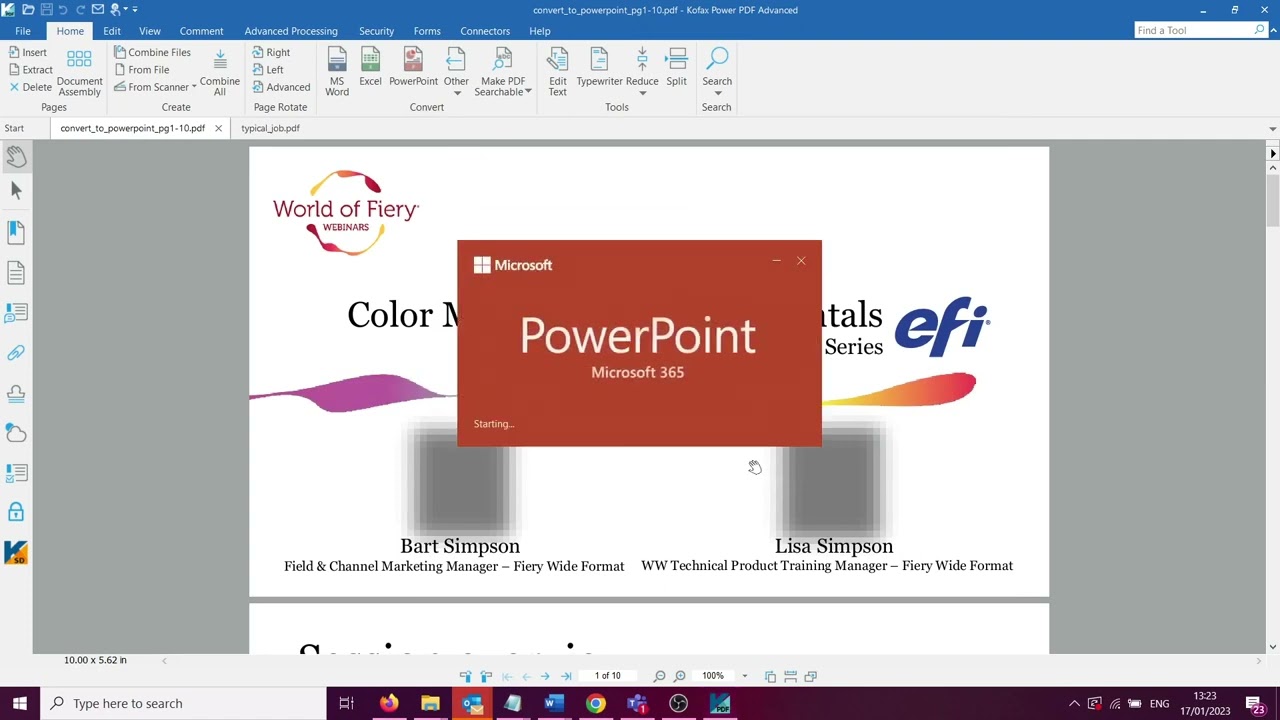Click the Split tool in ribbon

pos(677,68)
